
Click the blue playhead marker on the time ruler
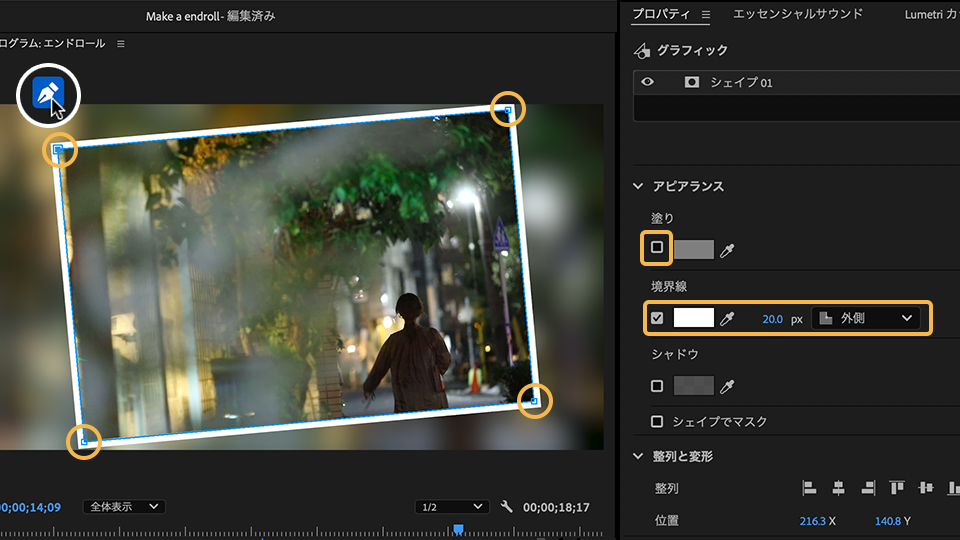click(458, 529)
